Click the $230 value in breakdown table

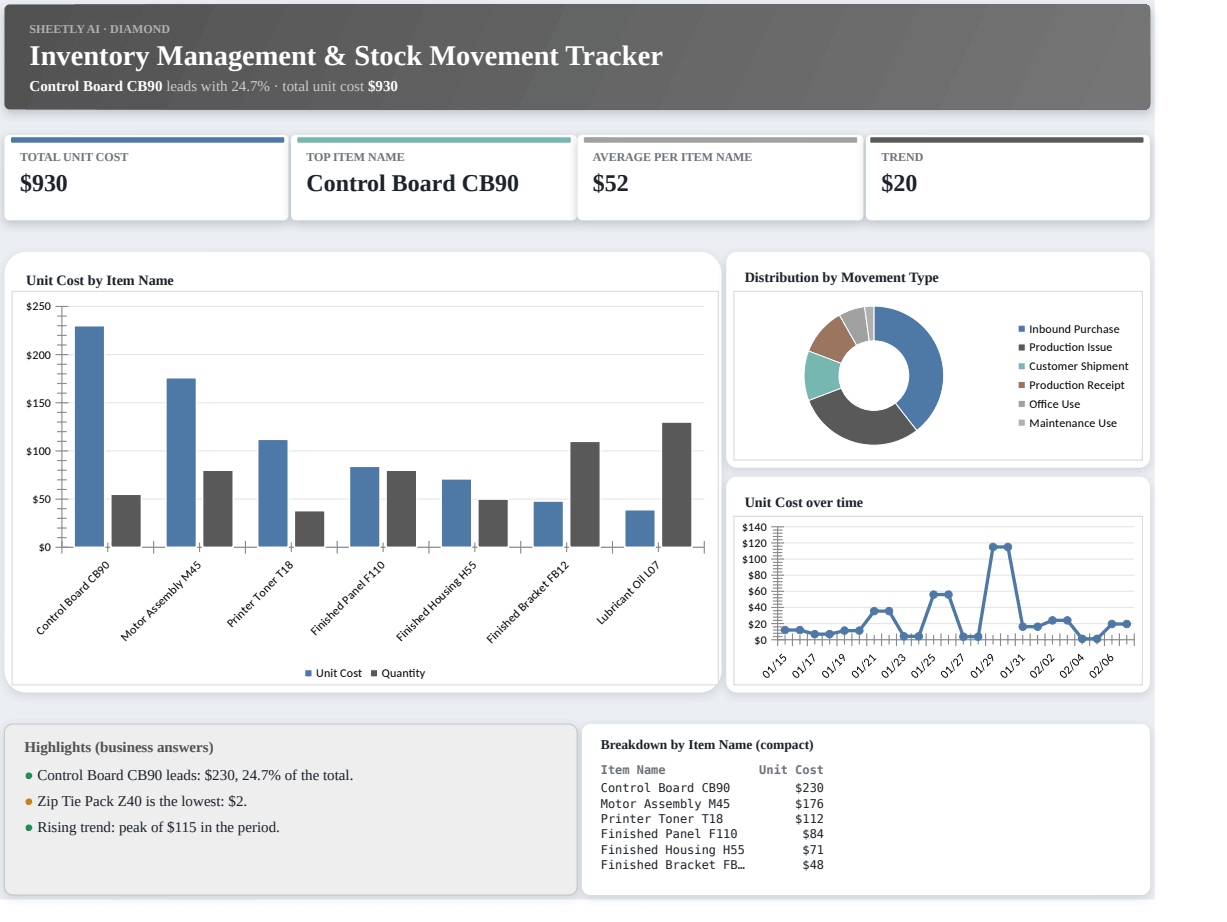(809, 788)
